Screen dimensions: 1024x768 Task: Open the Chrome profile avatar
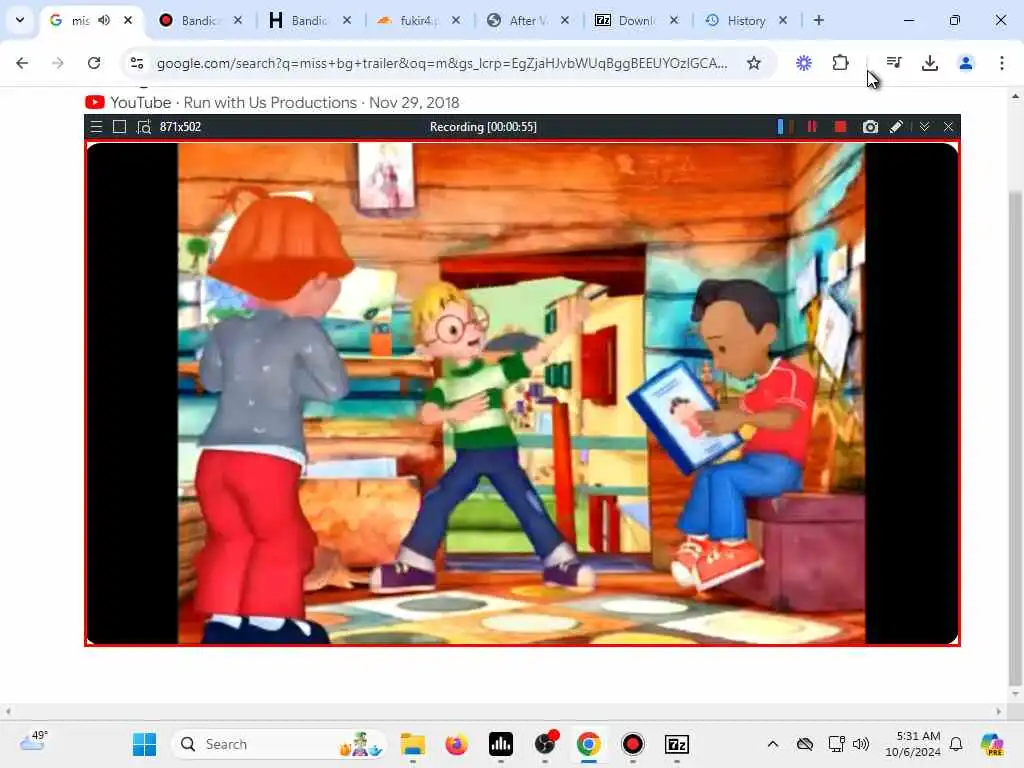point(965,63)
